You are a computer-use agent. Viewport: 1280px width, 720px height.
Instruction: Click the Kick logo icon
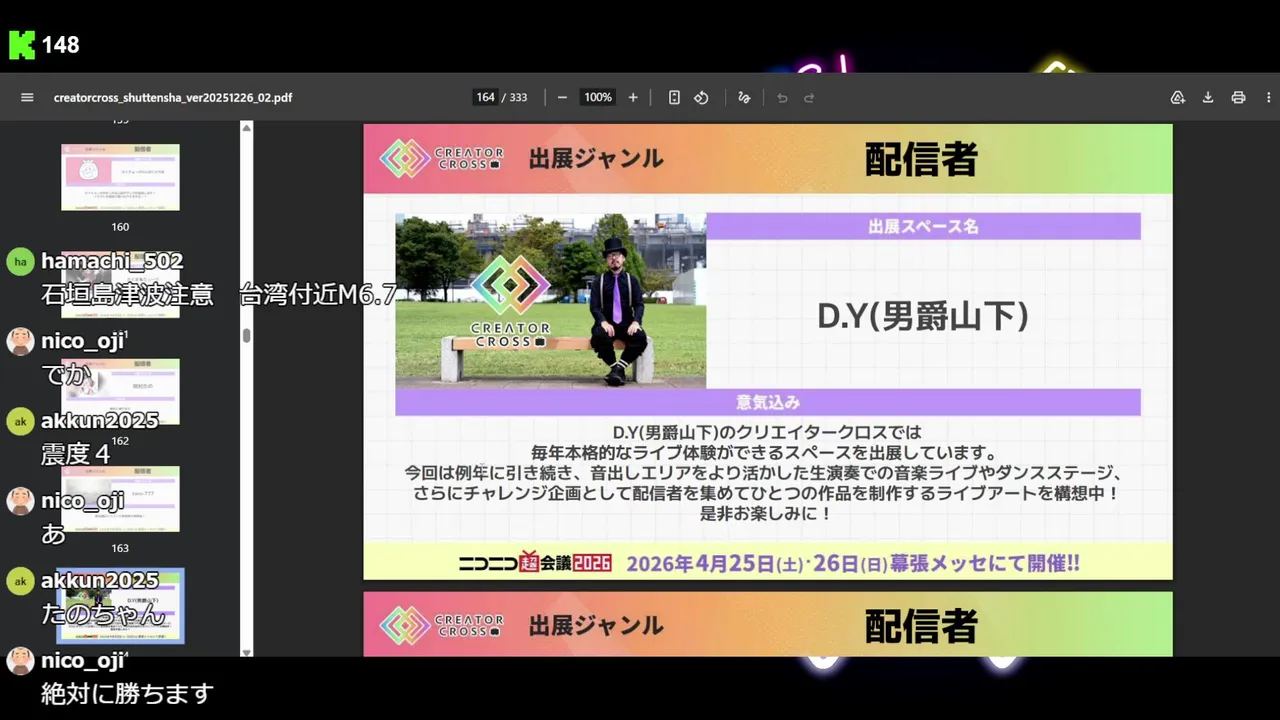(x=22, y=45)
